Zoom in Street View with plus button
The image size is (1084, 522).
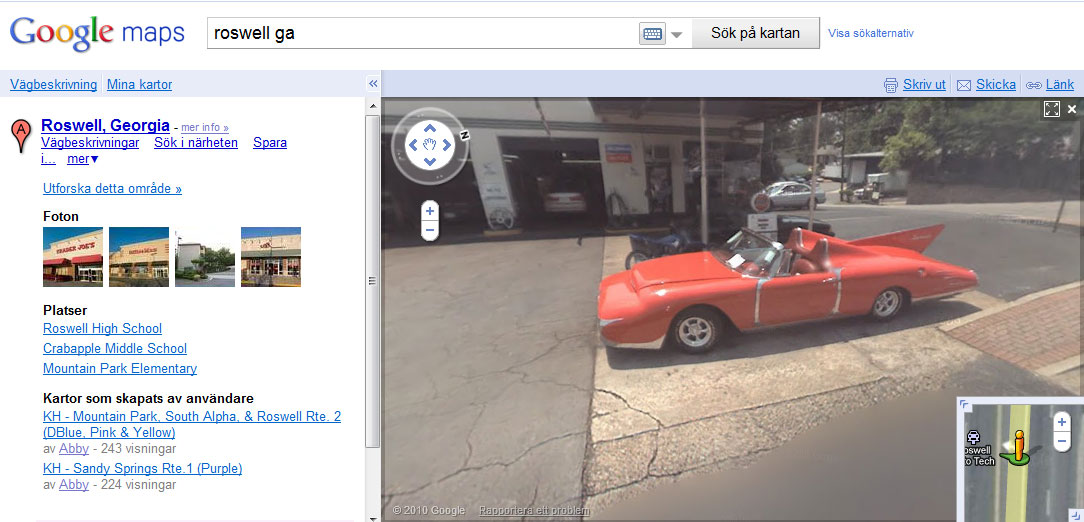[x=430, y=211]
